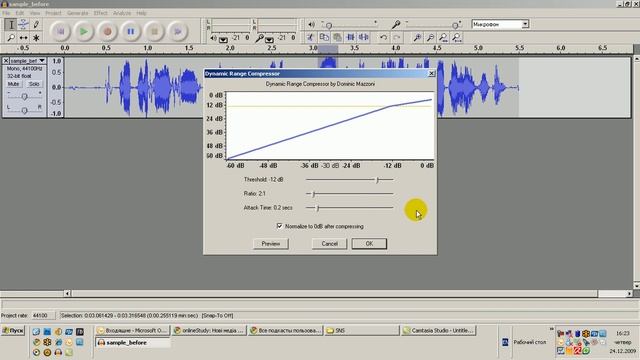The height and width of the screenshot is (360, 640).
Task: Select the Draw pencil tool
Action: click(x=36, y=24)
